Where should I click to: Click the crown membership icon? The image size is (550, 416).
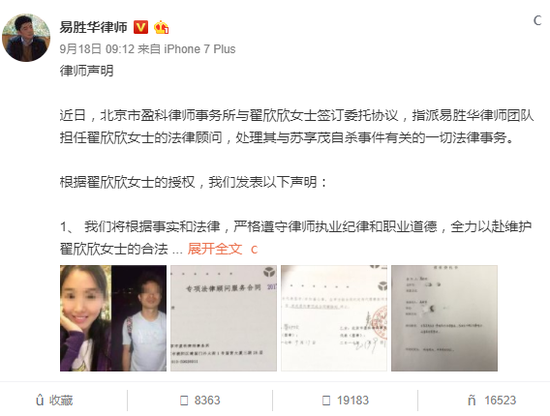pyautogui.click(x=161, y=27)
